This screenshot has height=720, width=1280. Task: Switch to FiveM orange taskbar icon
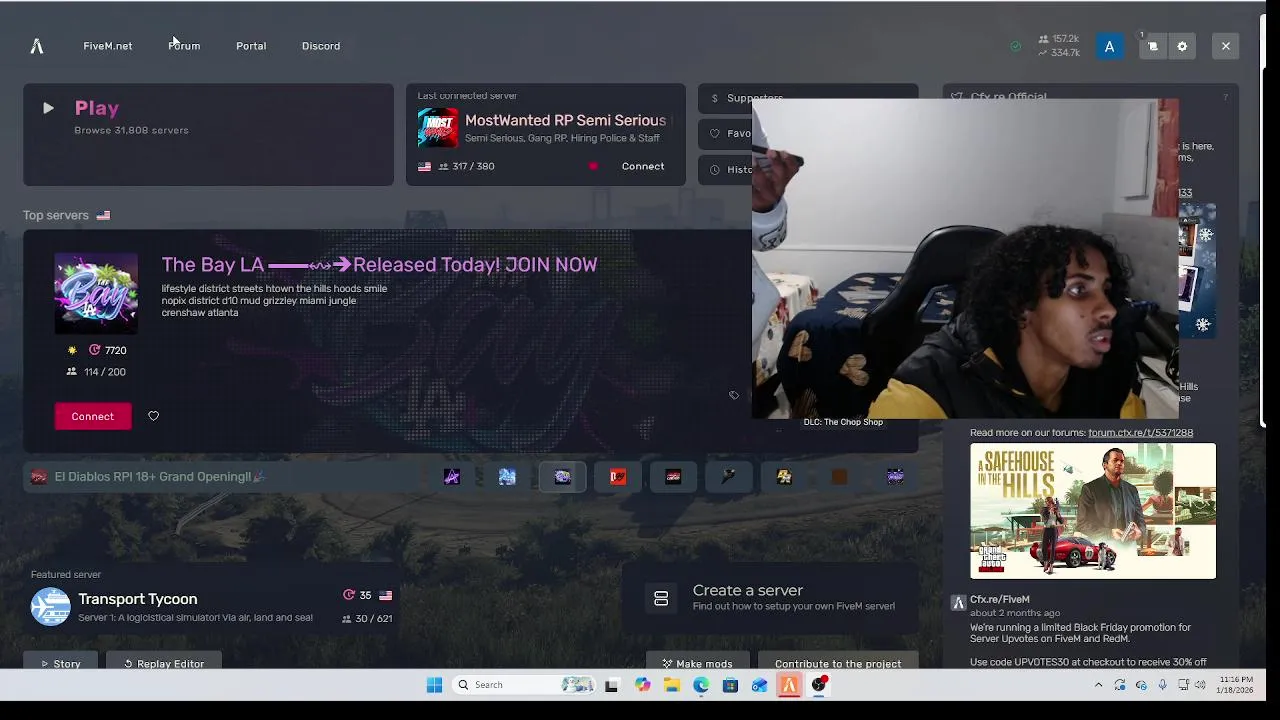789,685
